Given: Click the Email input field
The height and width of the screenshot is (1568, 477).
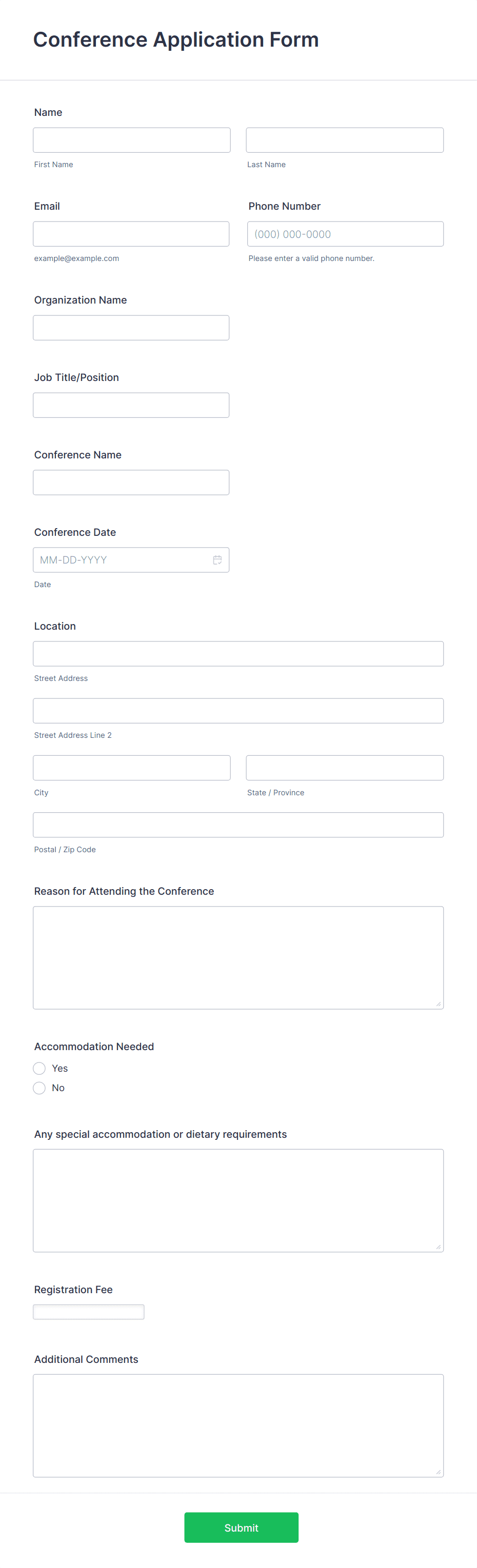Looking at the screenshot, I should coord(132,233).
